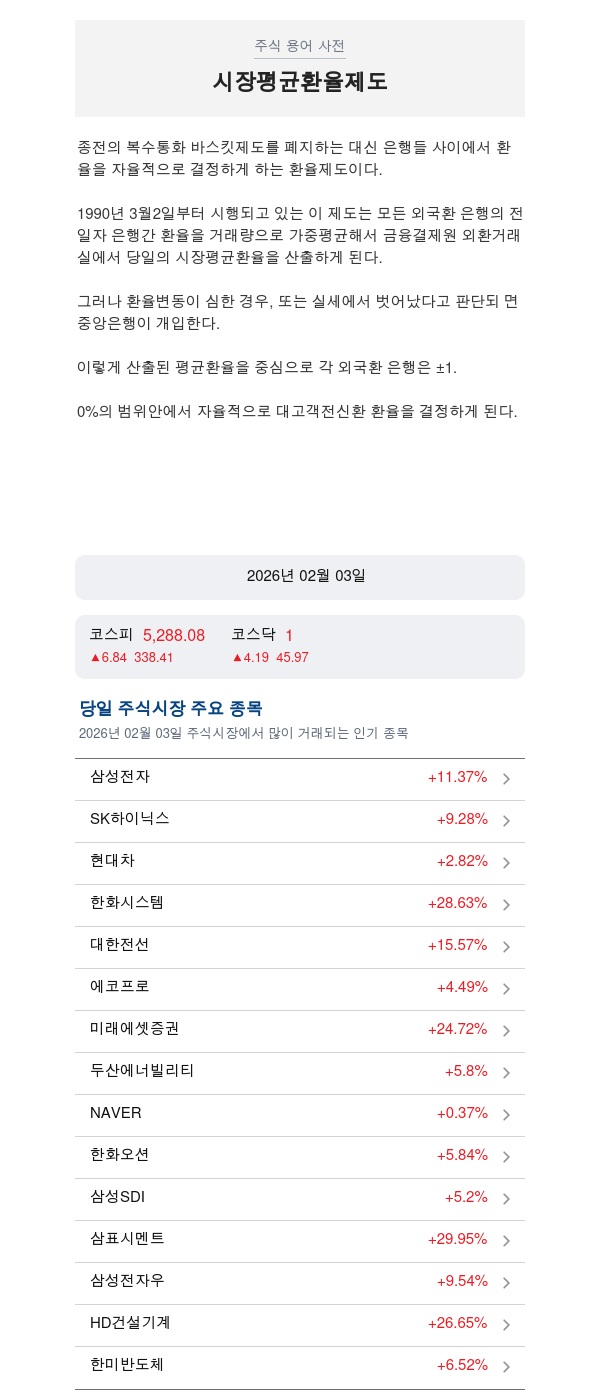This screenshot has height=1390, width=600.
Task: Open the 주식 용어 사전 header link
Action: pos(300,46)
